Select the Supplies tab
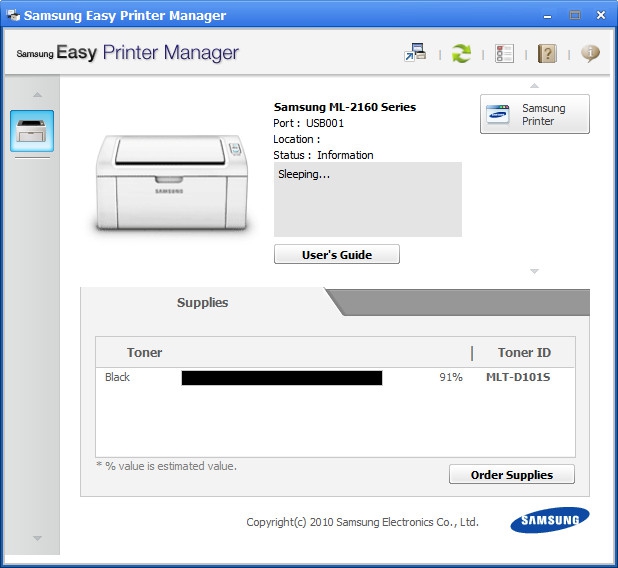This screenshot has width=618, height=568. coord(202,302)
